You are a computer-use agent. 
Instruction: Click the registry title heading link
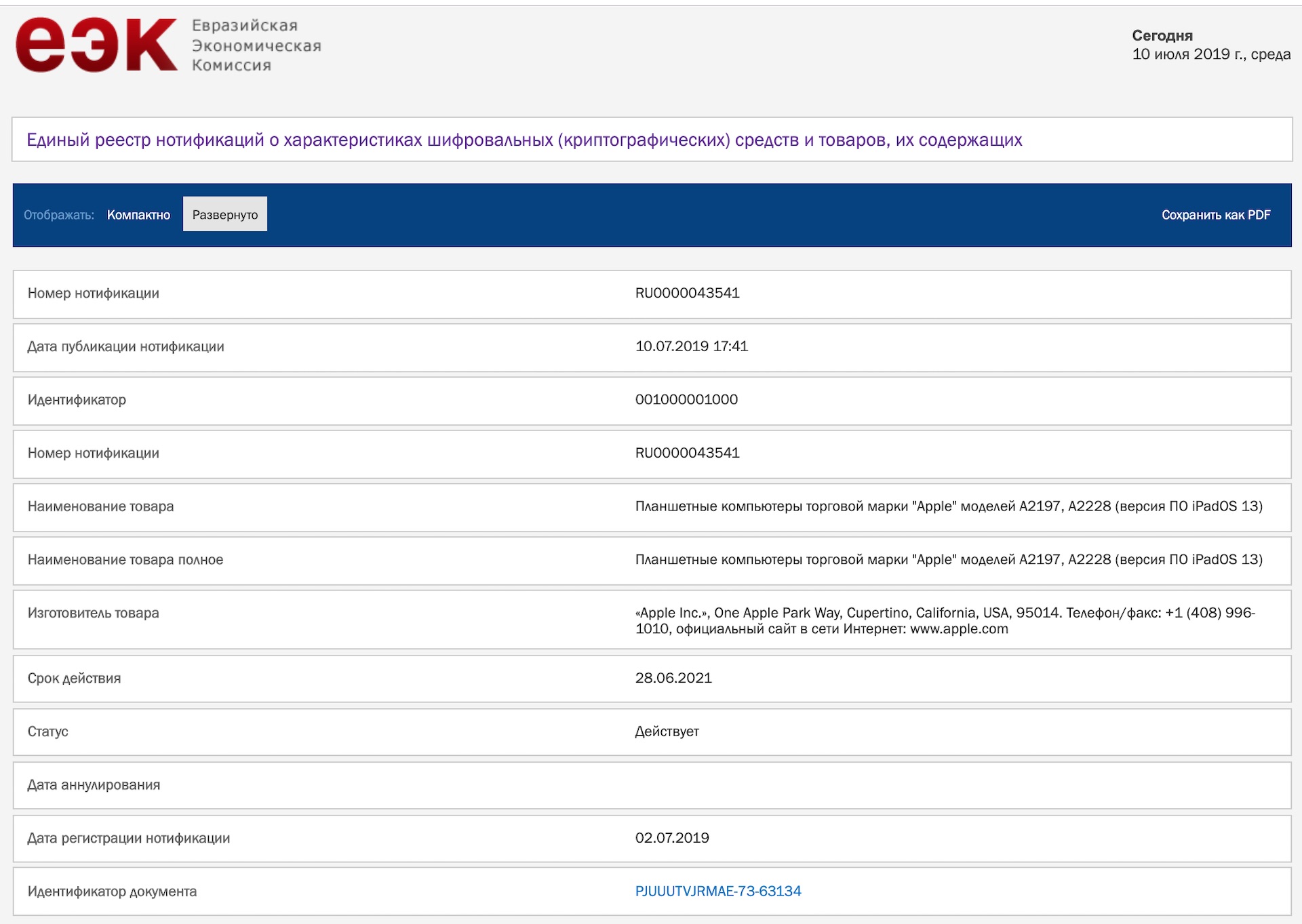(524, 140)
